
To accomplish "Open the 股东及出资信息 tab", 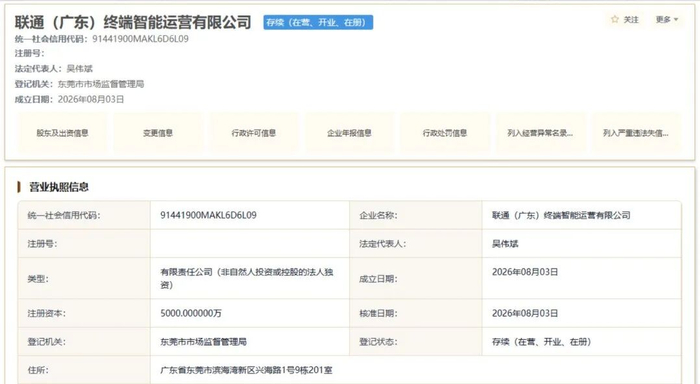I will [62, 133].
